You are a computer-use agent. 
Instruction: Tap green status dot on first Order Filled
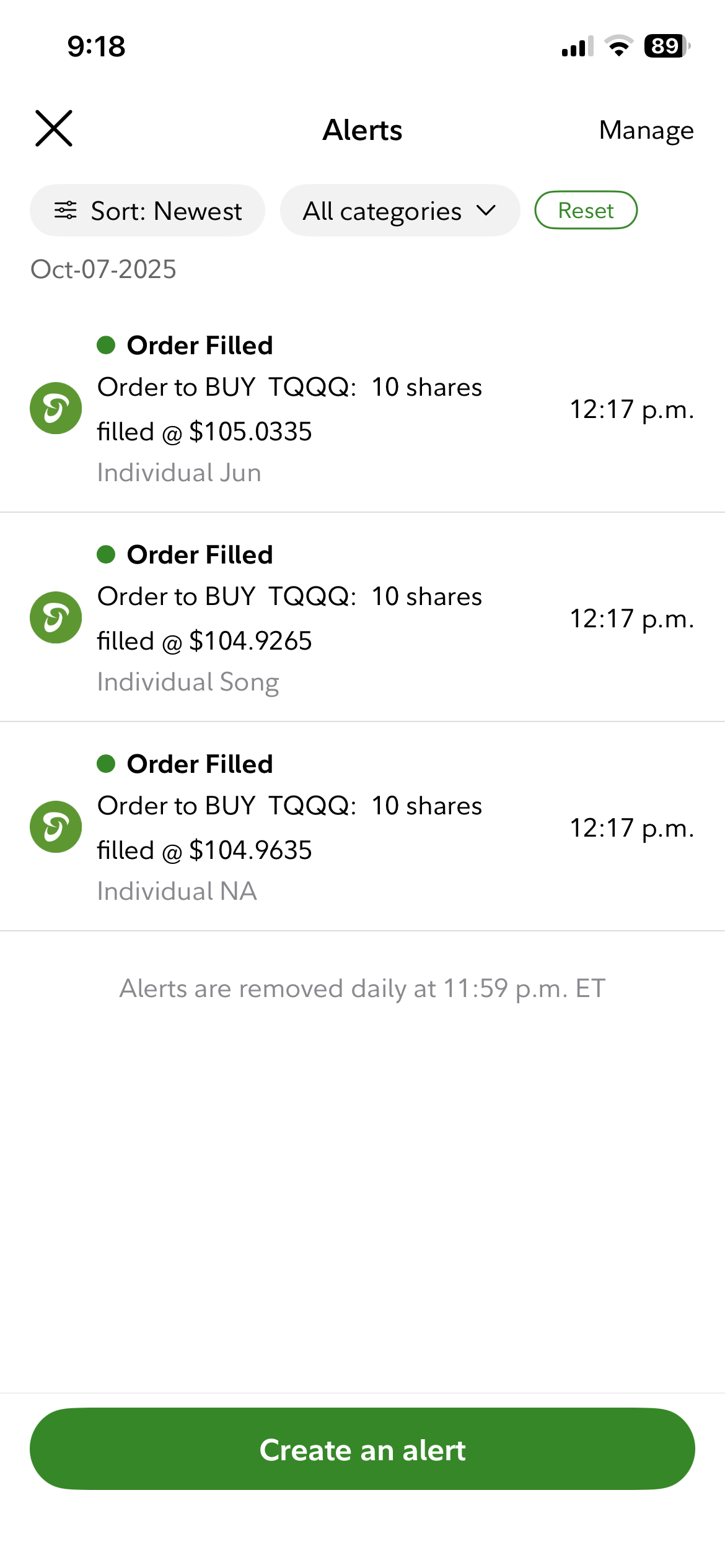click(106, 346)
